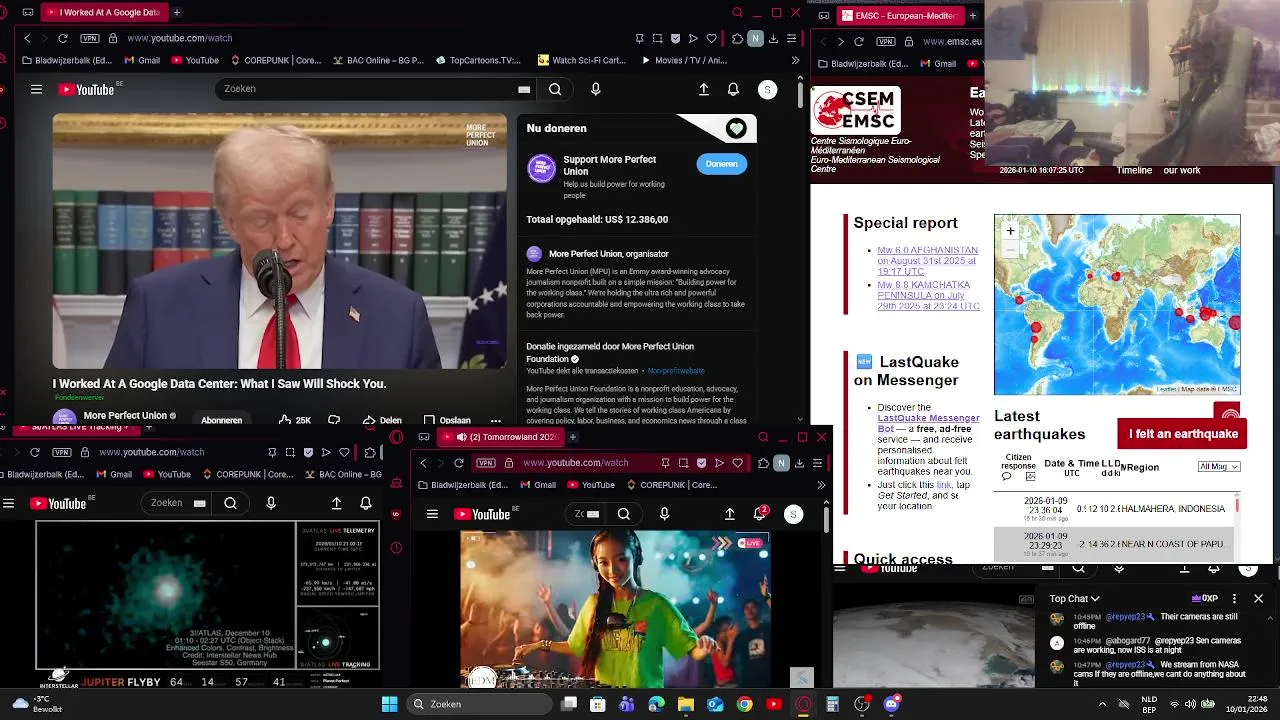Click the YouTube logo in the top-left window

click(87, 89)
